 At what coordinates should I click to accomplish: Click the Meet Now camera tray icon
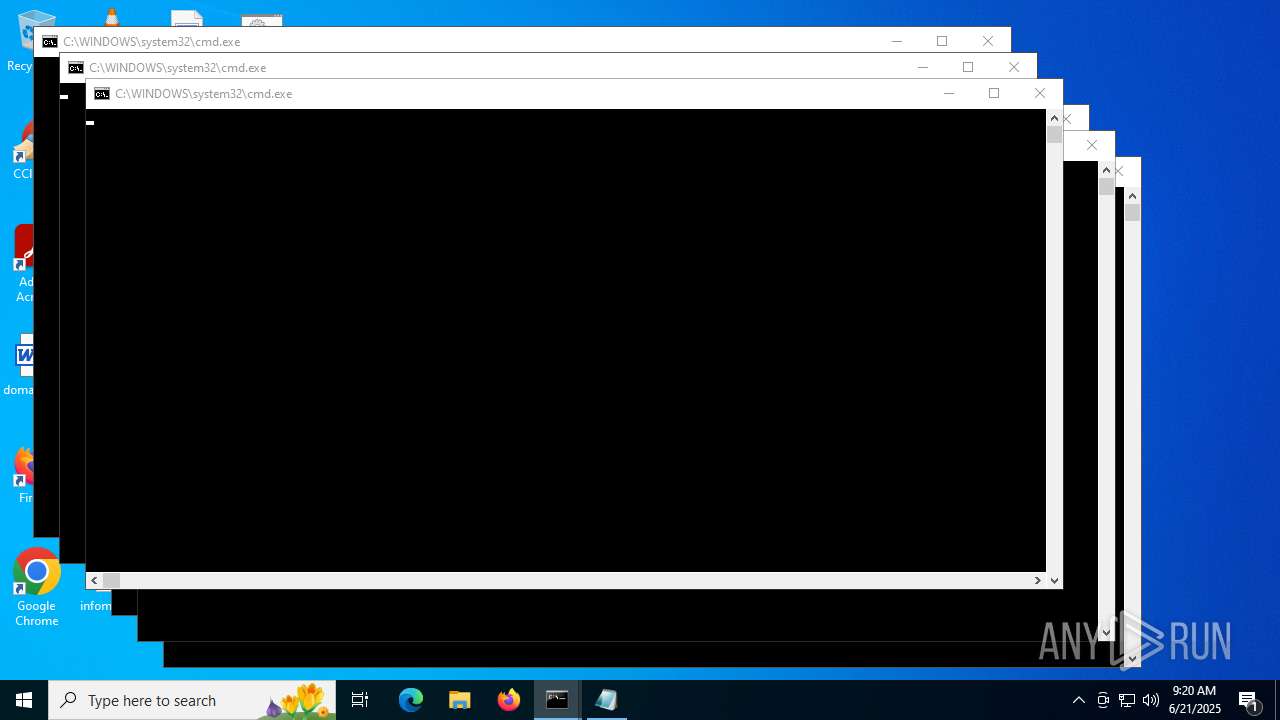[x=1103, y=700]
